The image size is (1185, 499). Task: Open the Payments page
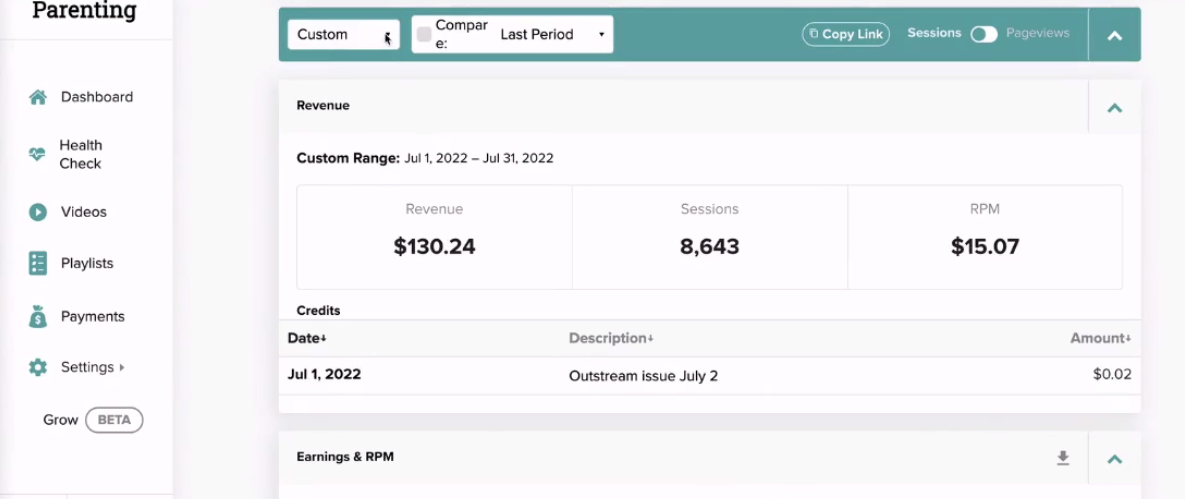tap(93, 316)
